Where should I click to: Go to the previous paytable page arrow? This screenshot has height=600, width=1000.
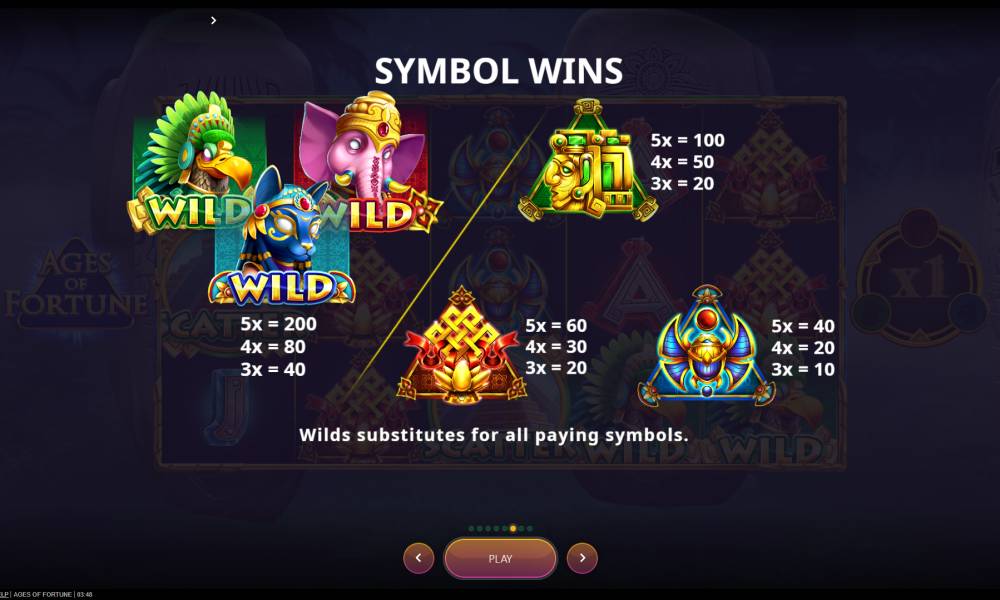pyautogui.click(x=418, y=558)
